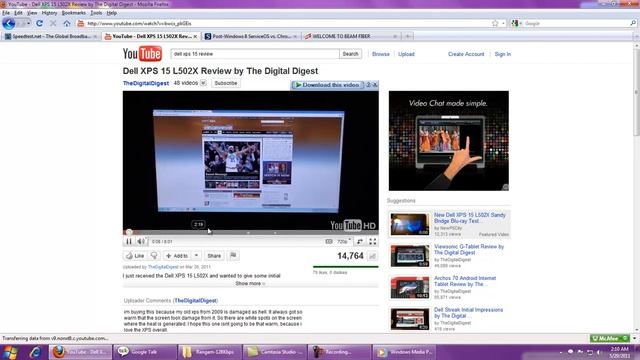Open the File menu

click(x=6, y=13)
